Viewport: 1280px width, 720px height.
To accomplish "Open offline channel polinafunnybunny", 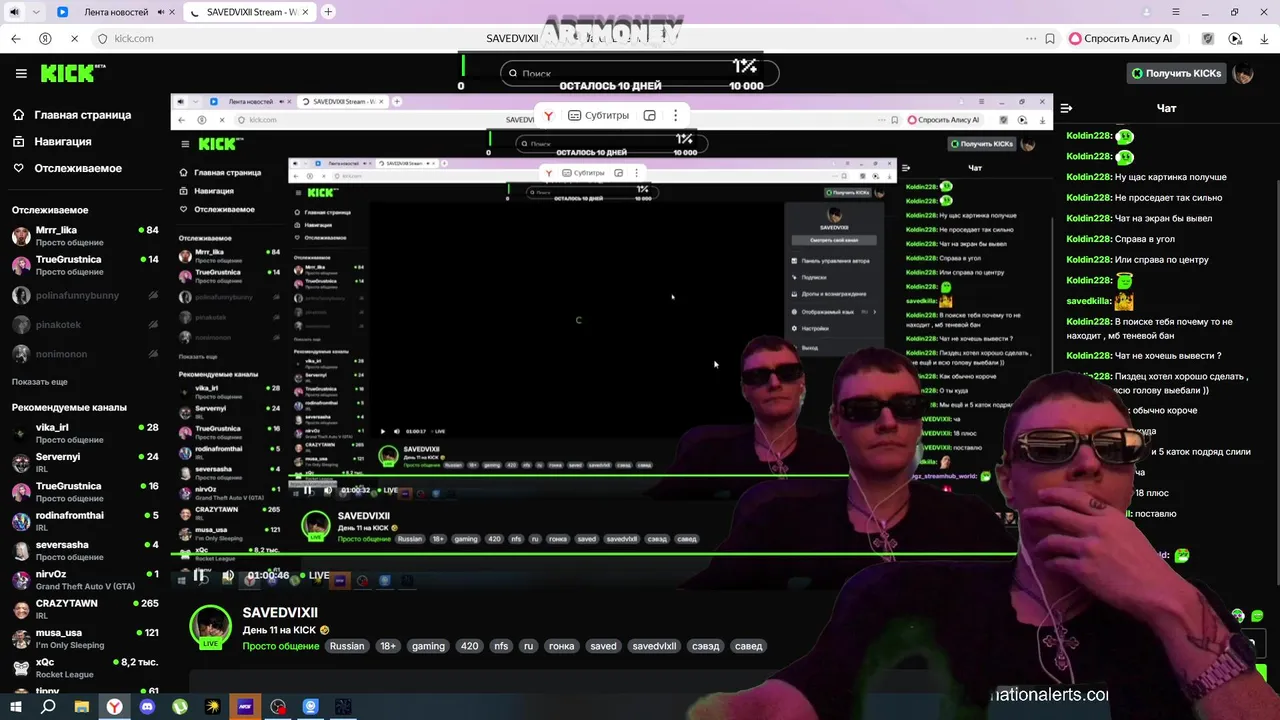I will click(x=85, y=296).
